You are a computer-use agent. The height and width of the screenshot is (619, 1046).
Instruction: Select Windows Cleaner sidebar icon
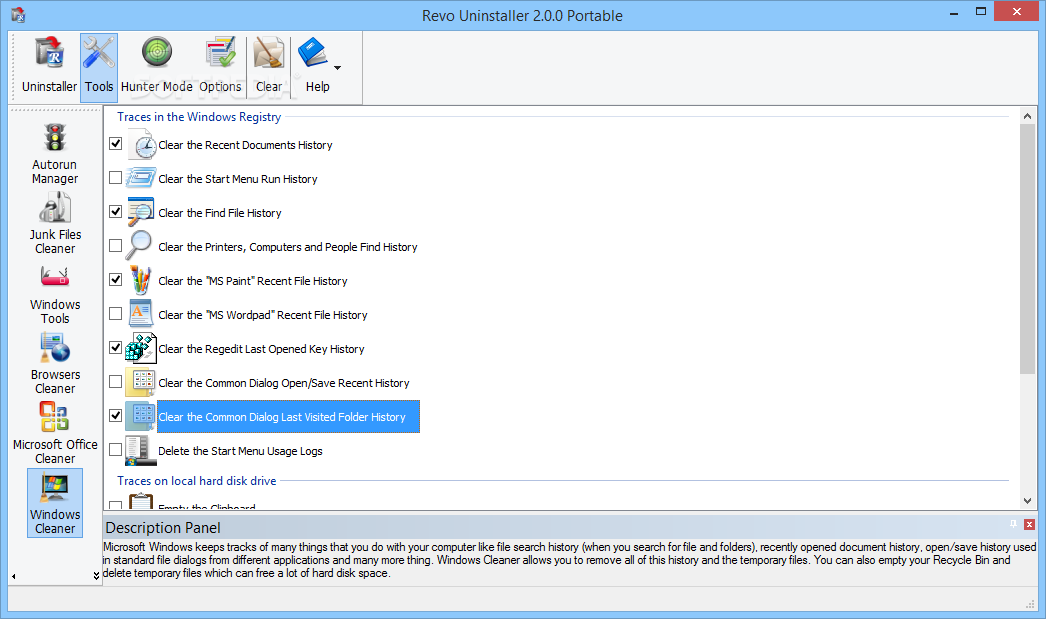coord(55,503)
